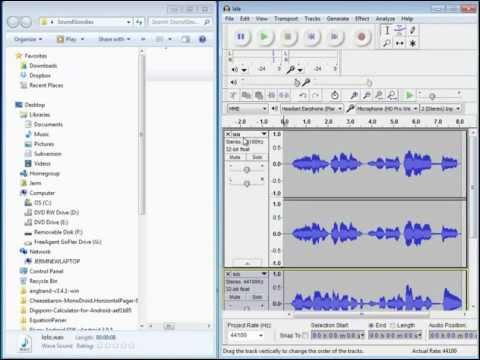This screenshot has height=360, width=480.
Task: Skip to start of the project
Action: (311, 37)
